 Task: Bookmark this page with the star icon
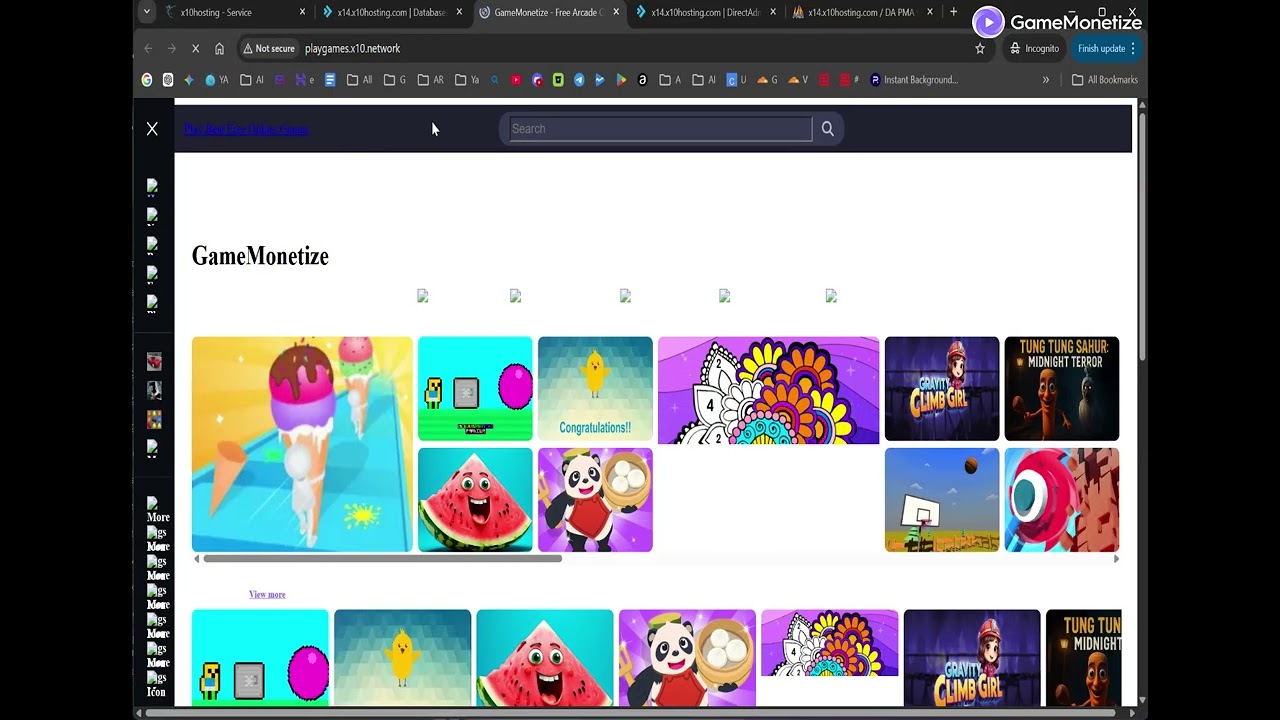coord(980,48)
